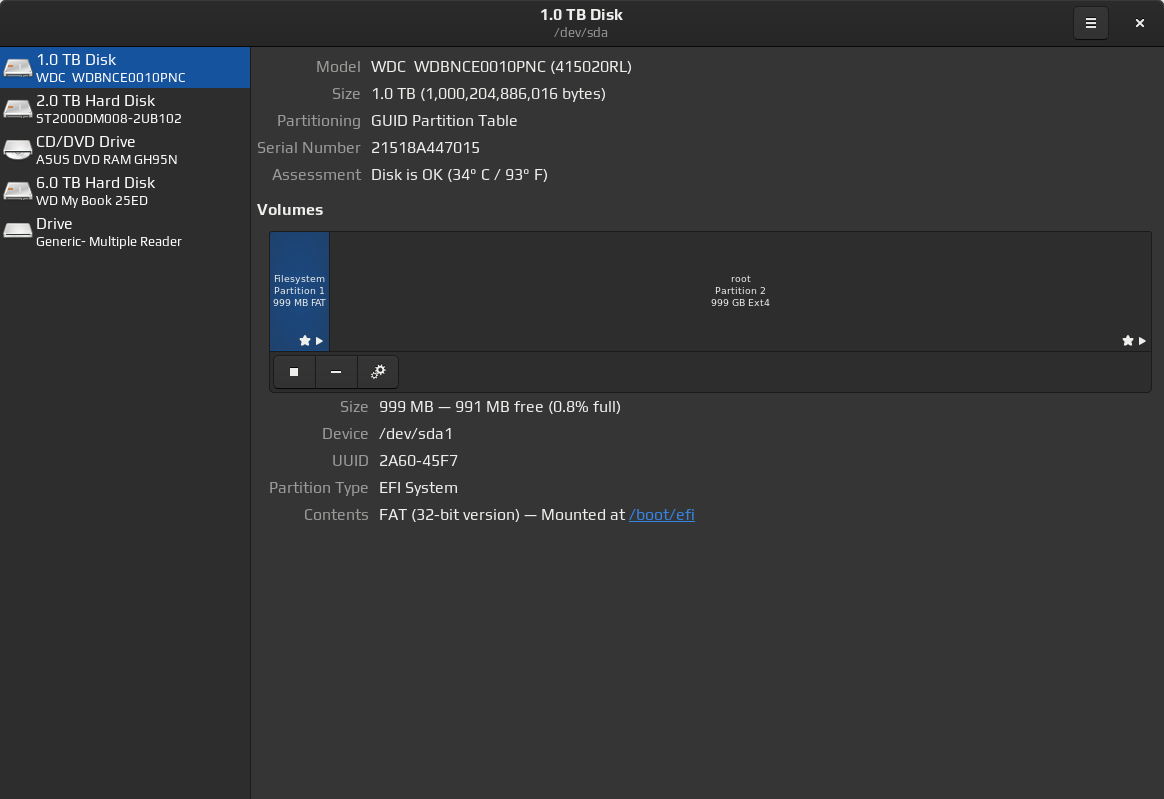
Task: Click the star icon on root partition
Action: pyautogui.click(x=1128, y=341)
